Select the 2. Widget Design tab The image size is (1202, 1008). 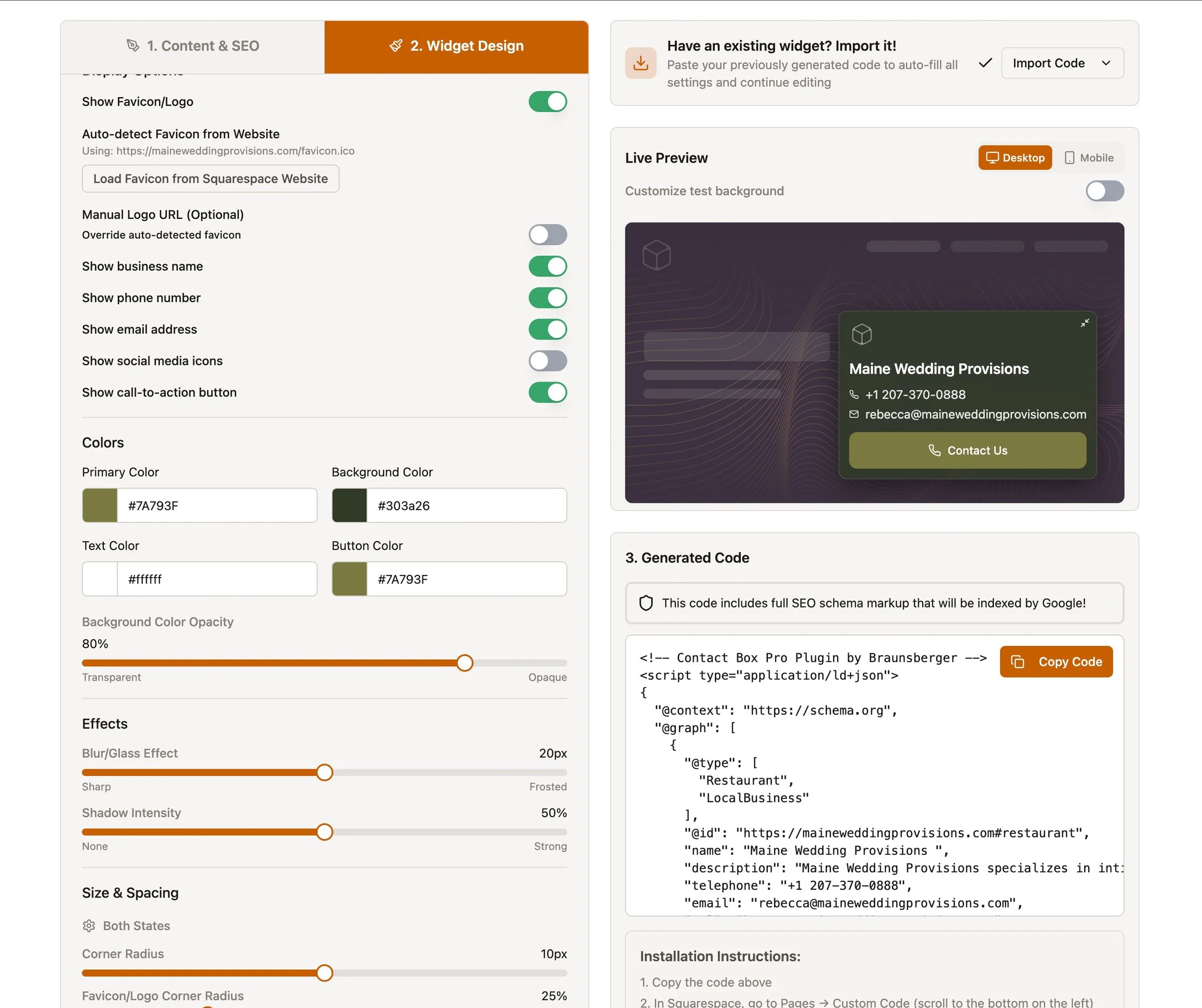(456, 46)
